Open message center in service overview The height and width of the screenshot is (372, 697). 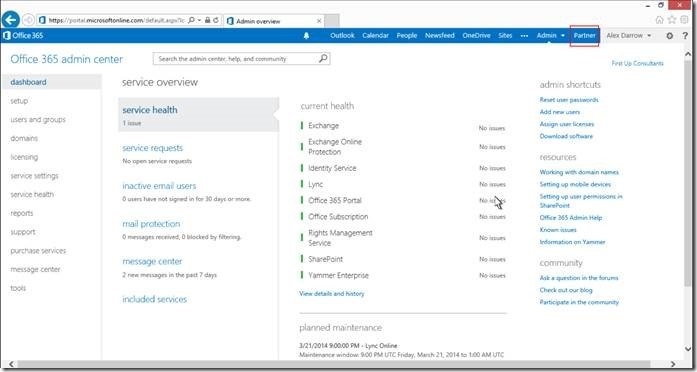[x=152, y=261]
